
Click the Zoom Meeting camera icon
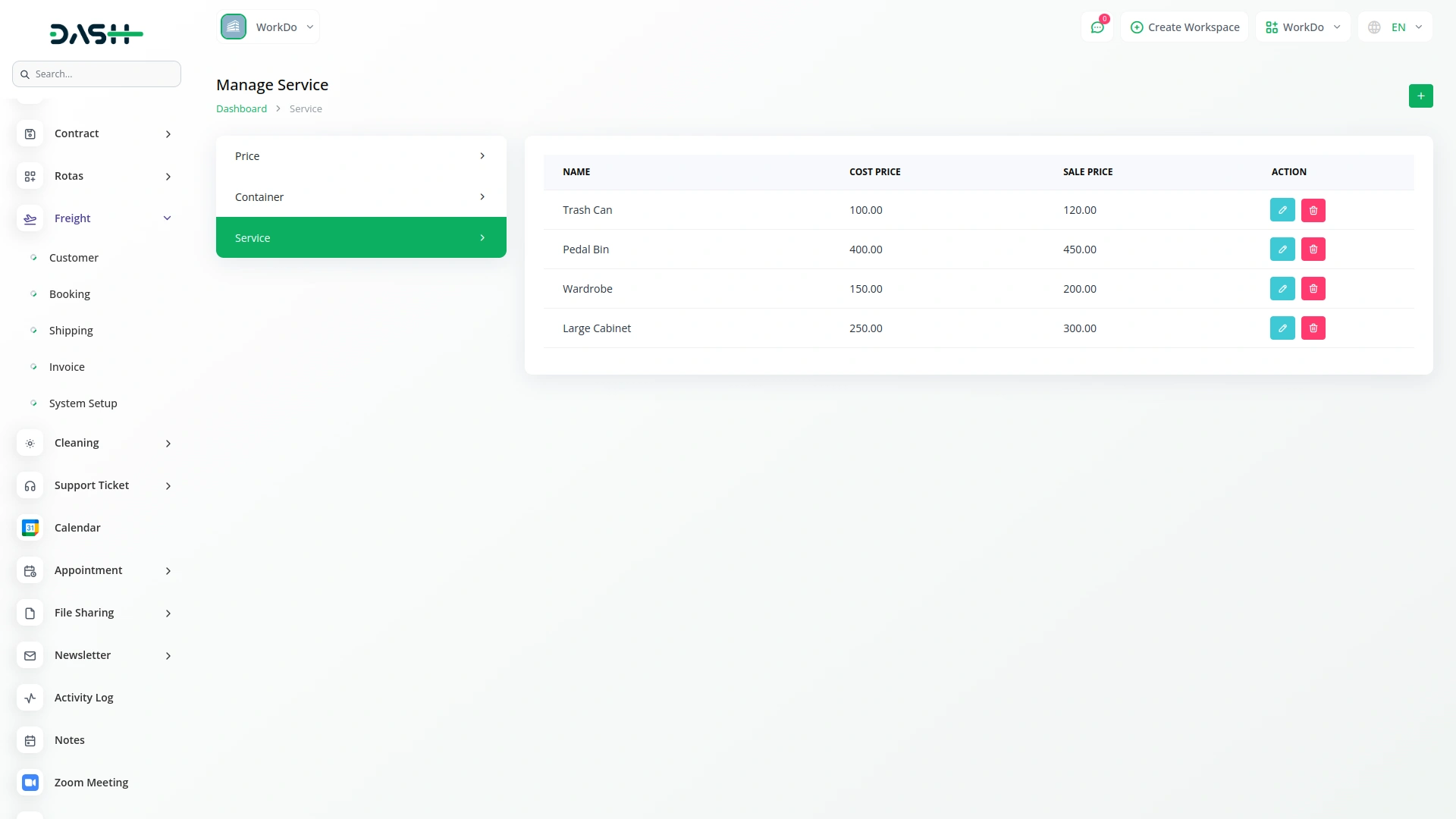point(30,783)
